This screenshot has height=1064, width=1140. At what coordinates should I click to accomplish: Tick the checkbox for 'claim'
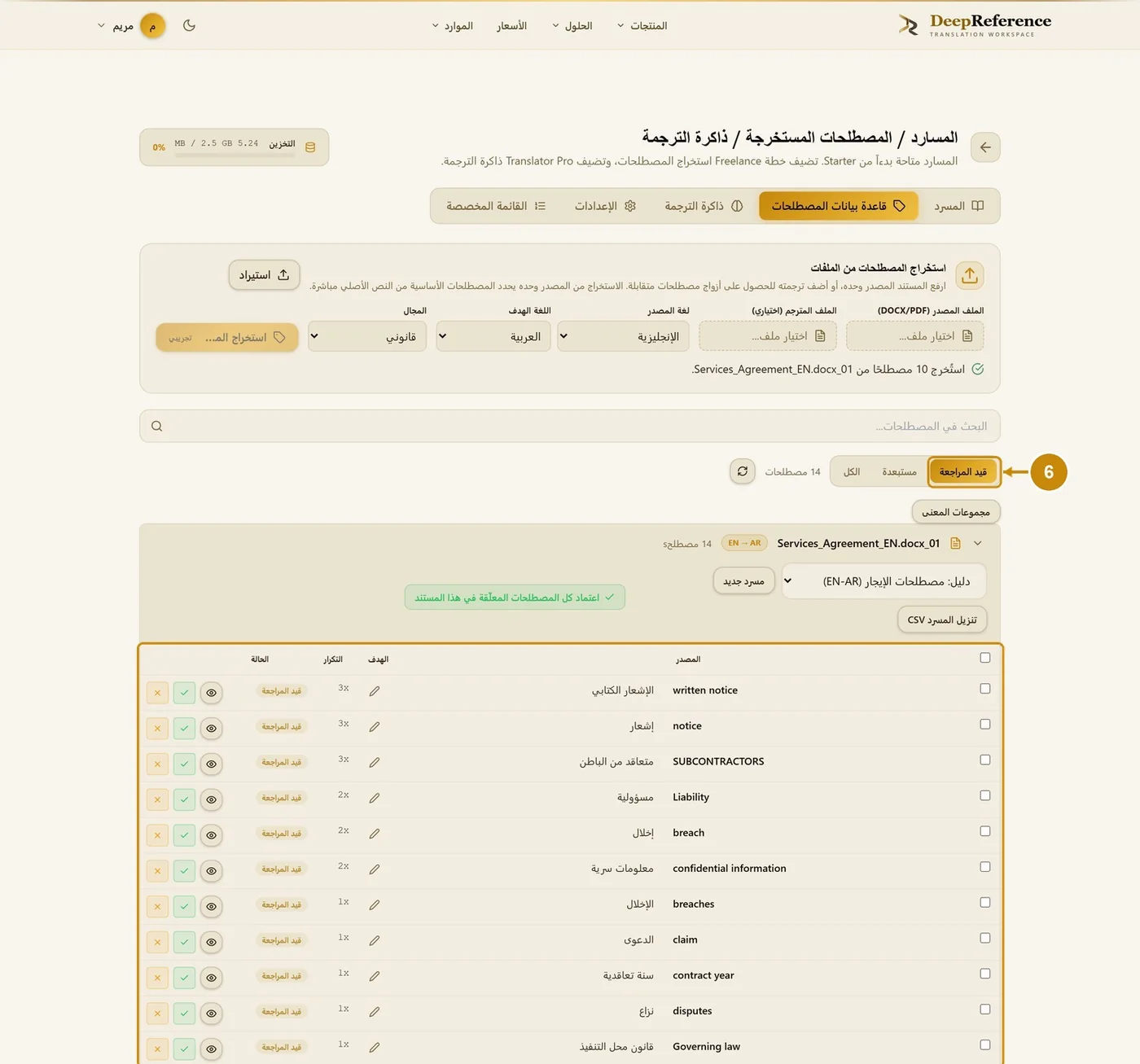985,938
